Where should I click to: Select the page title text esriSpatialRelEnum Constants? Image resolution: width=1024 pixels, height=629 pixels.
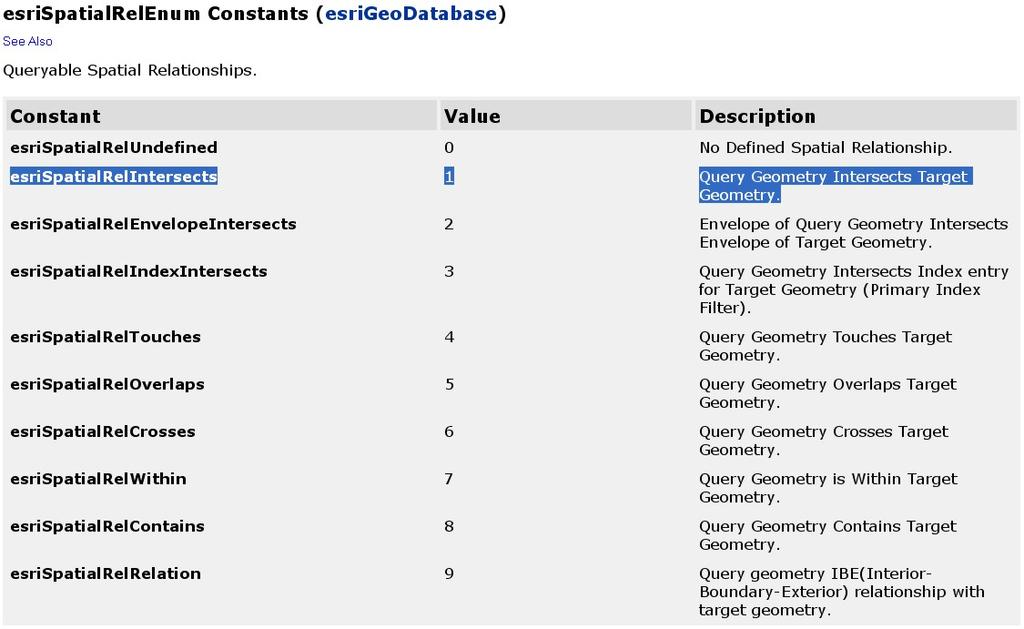(155, 14)
